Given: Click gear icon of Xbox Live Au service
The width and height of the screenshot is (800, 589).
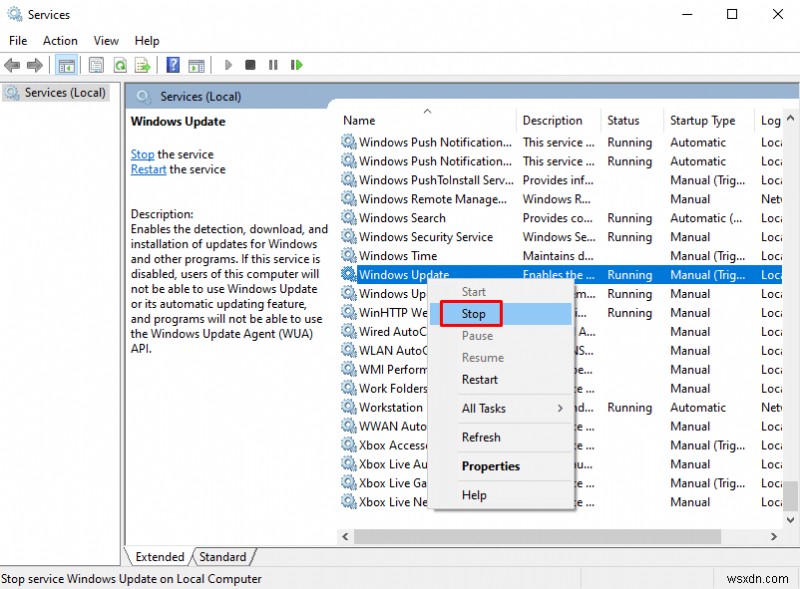Looking at the screenshot, I should pyautogui.click(x=348, y=464).
